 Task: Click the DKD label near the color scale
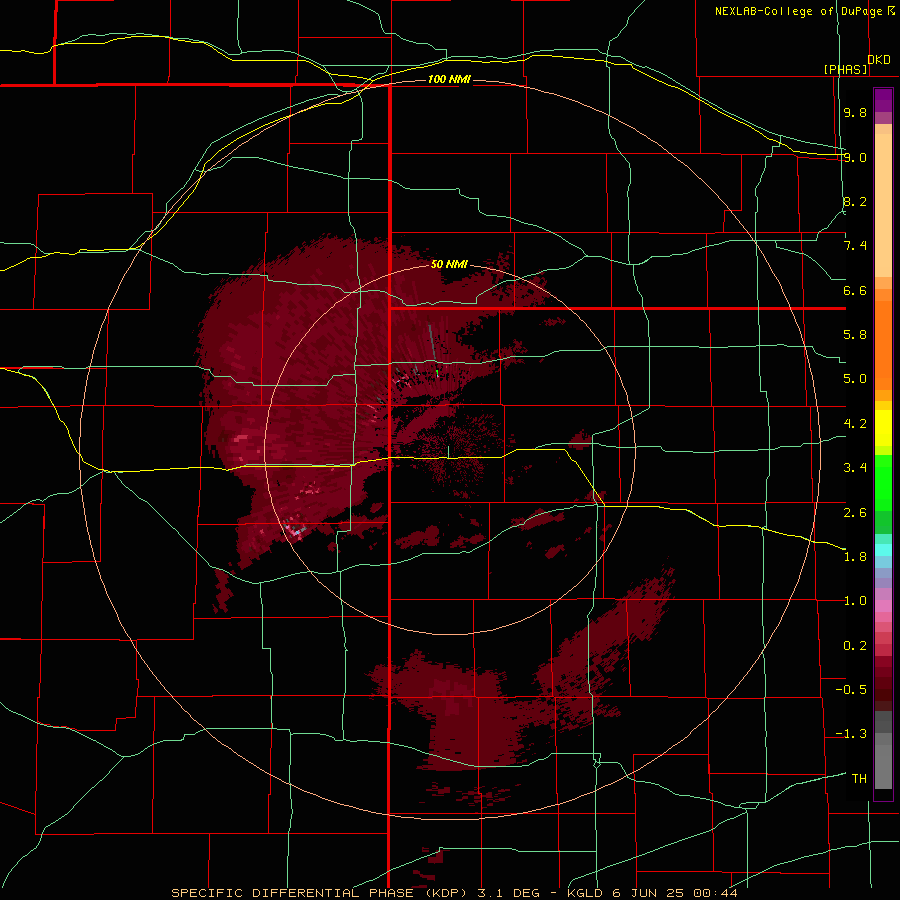coord(879,59)
